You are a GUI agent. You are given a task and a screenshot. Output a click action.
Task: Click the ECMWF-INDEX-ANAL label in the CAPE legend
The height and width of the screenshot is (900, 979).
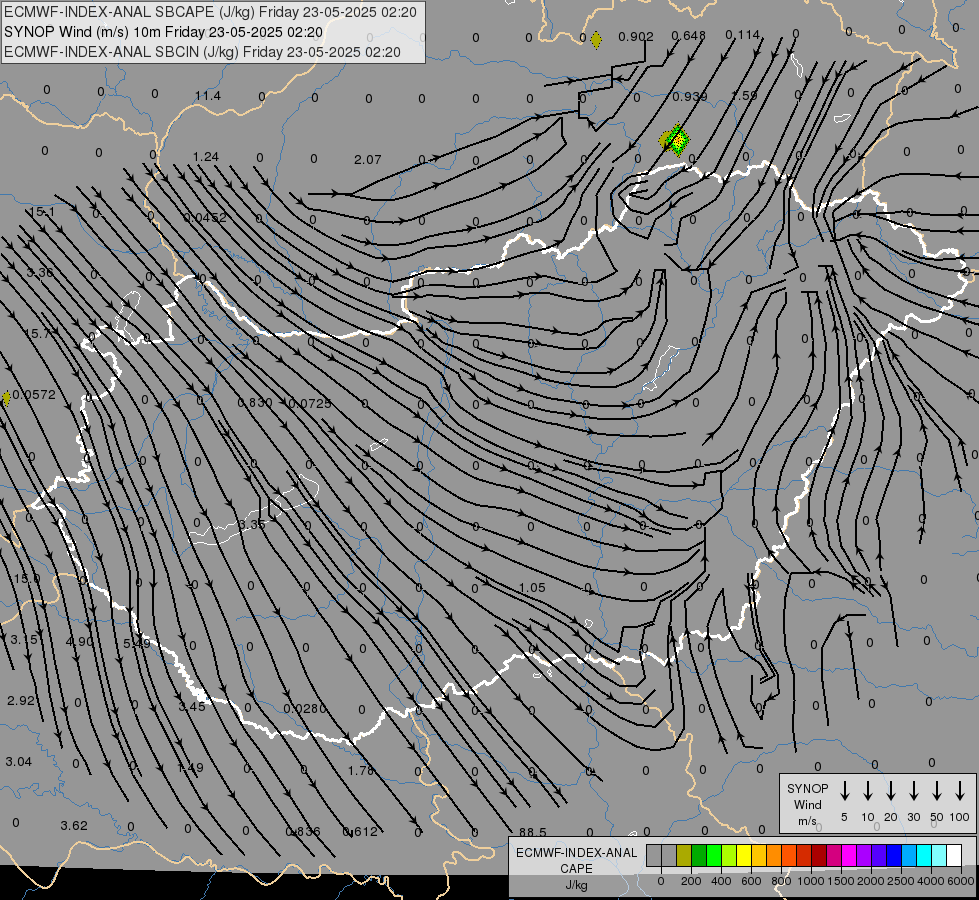click(x=576, y=853)
